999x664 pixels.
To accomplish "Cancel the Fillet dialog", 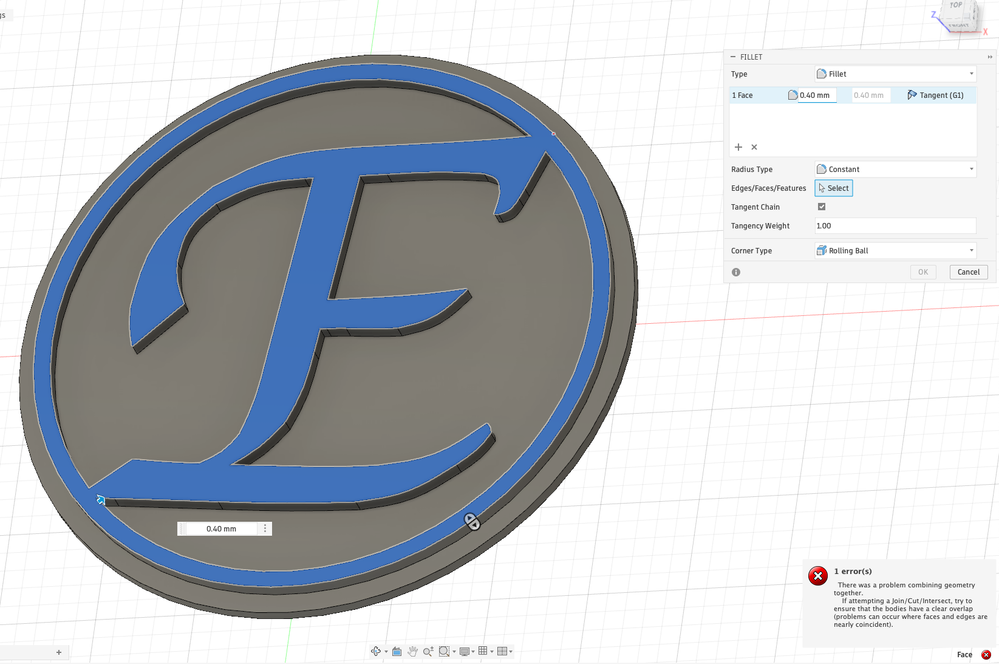I will (x=968, y=272).
